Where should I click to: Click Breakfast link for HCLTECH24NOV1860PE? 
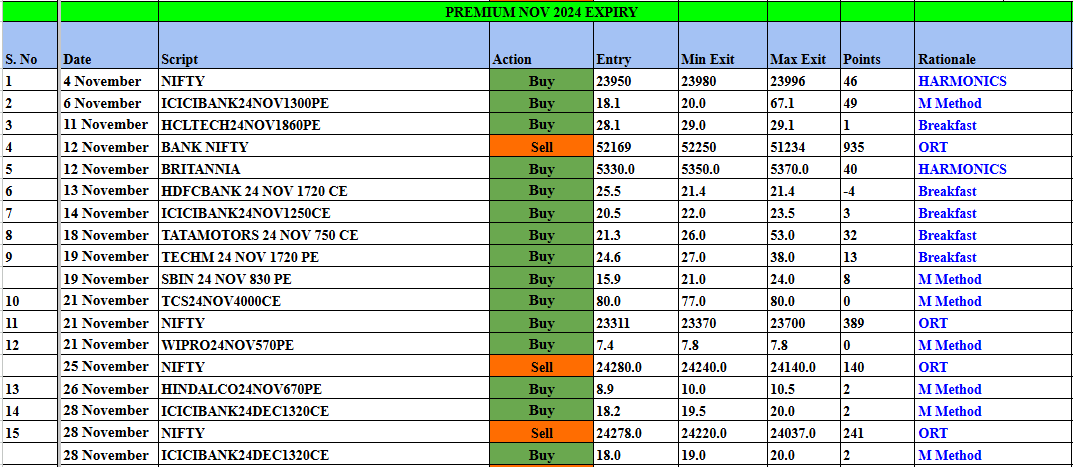point(947,125)
